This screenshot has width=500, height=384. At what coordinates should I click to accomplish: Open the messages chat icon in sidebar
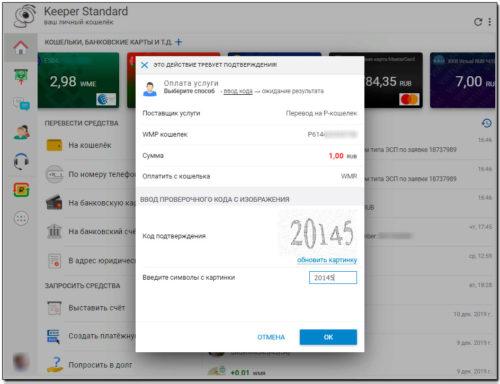[21, 104]
